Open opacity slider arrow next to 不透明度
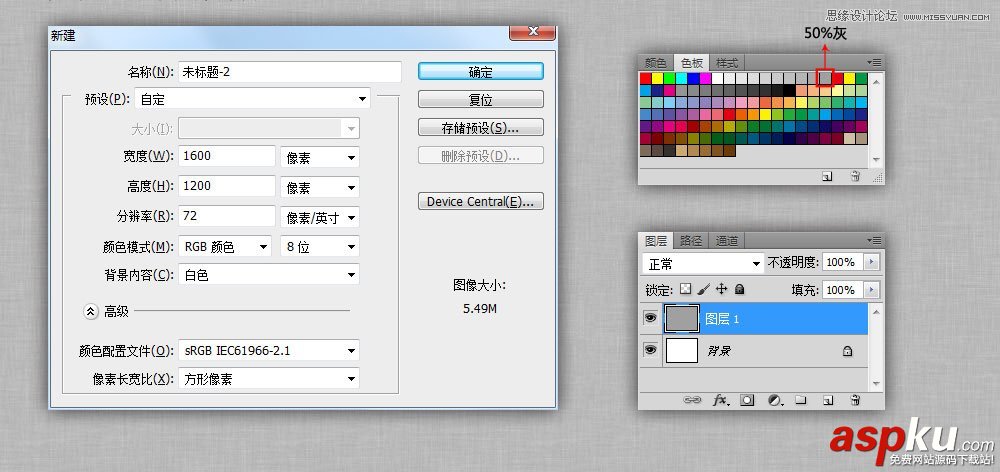The width and height of the screenshot is (1000, 472). pyautogui.click(x=871, y=262)
